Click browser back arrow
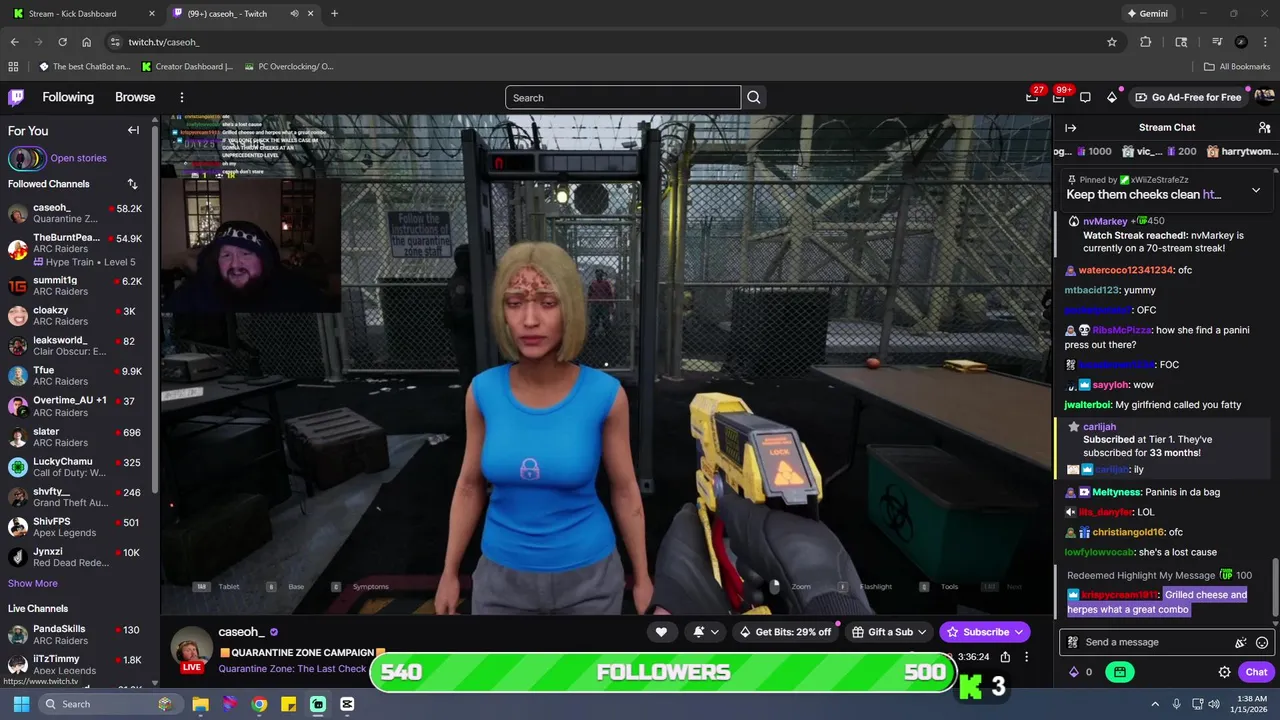This screenshot has height=720, width=1280. click(x=14, y=42)
